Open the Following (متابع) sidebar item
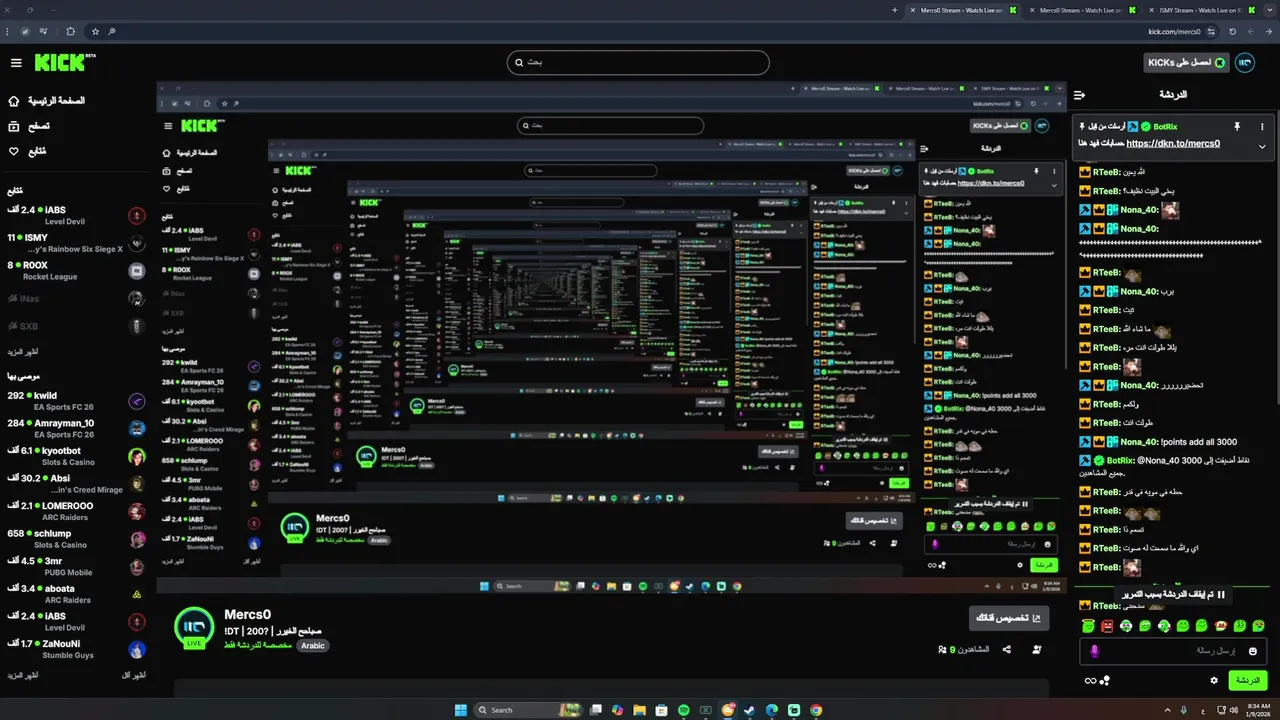Image resolution: width=1280 pixels, height=720 pixels. [x=27, y=151]
